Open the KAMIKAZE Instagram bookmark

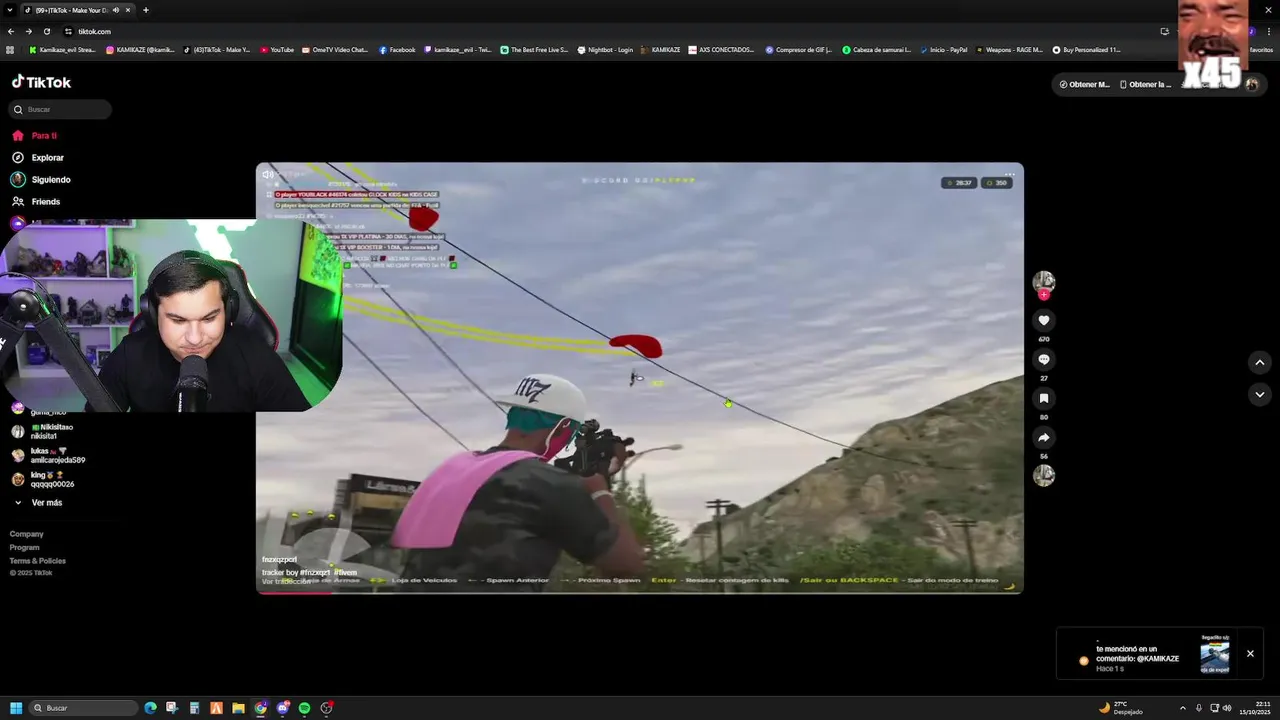tap(140, 49)
